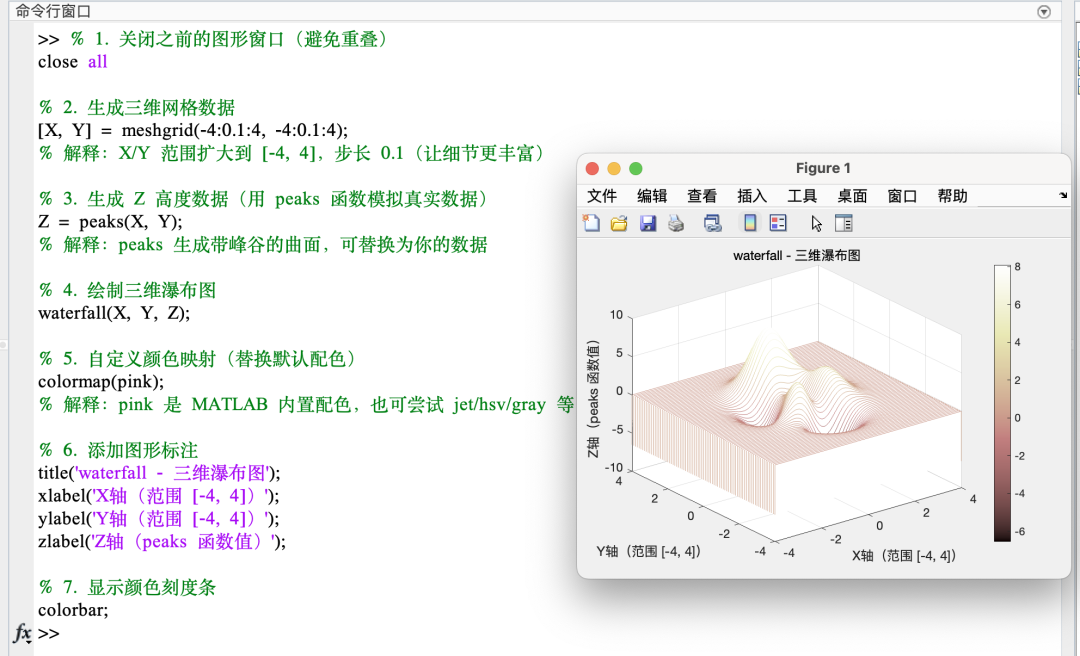This screenshot has height=656, width=1080.
Task: Click the 'colorbar;' command line
Action: point(73,611)
